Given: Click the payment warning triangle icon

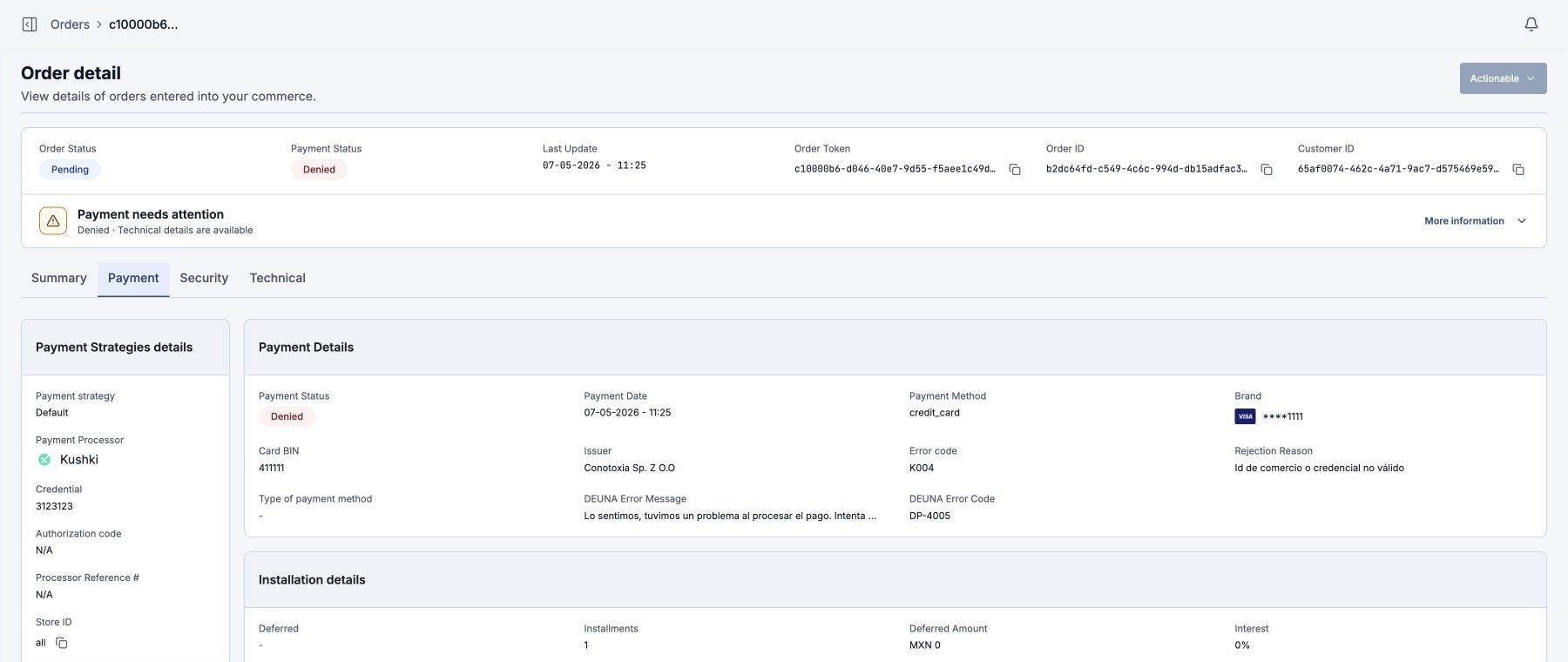Looking at the screenshot, I should pyautogui.click(x=53, y=221).
